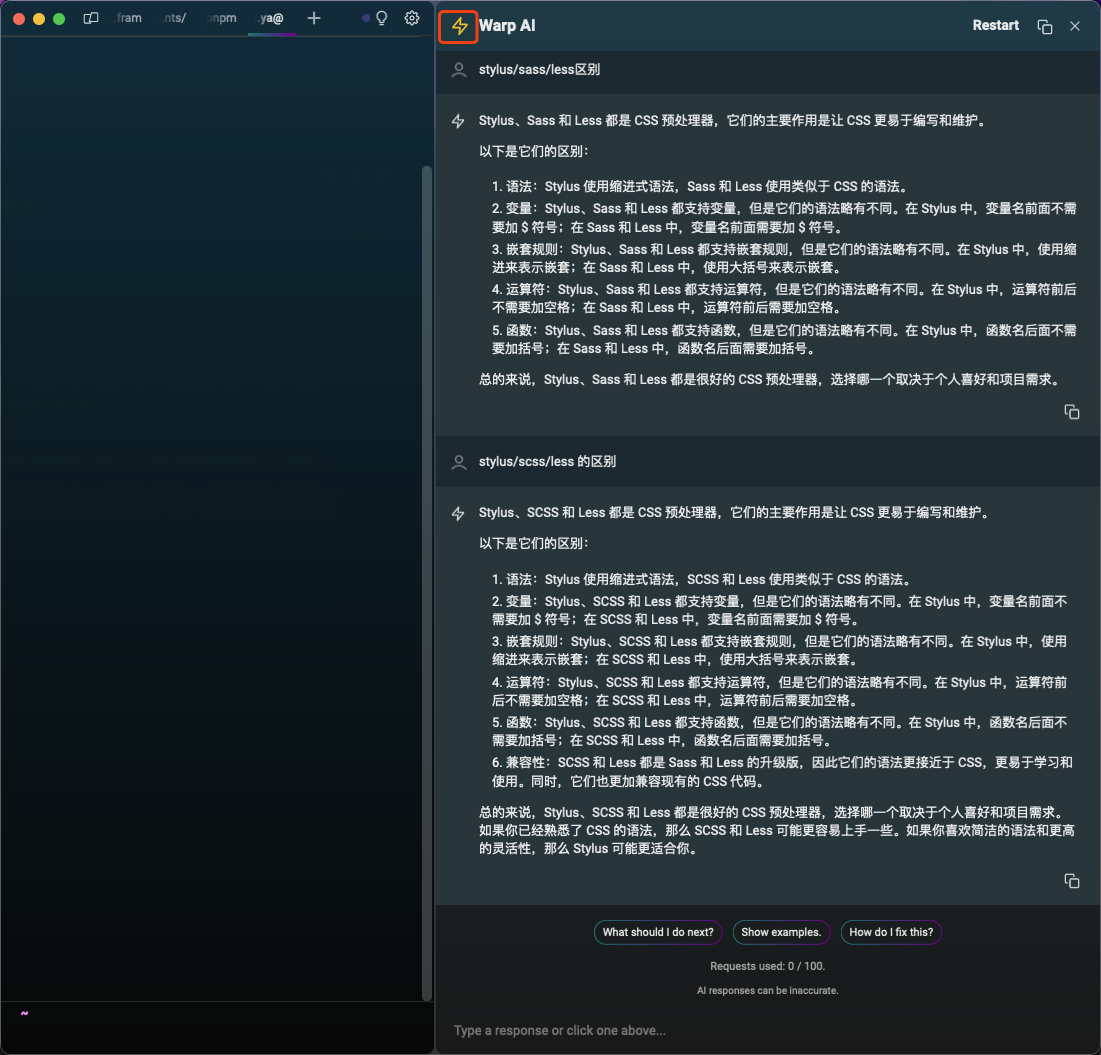This screenshot has height=1055, width=1101.
Task: Click the panes icon left of tabs
Action: pyautogui.click(x=91, y=18)
